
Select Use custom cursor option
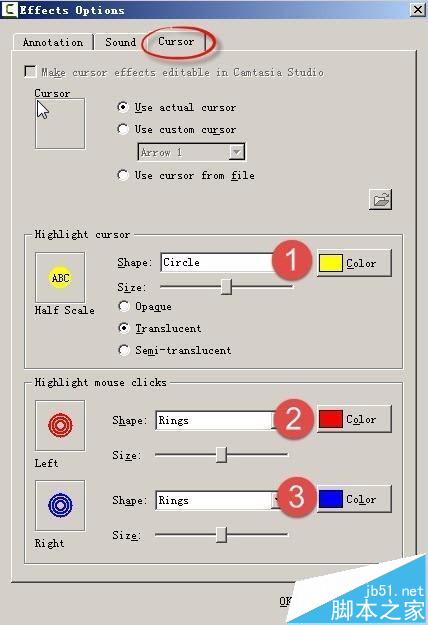123,129
